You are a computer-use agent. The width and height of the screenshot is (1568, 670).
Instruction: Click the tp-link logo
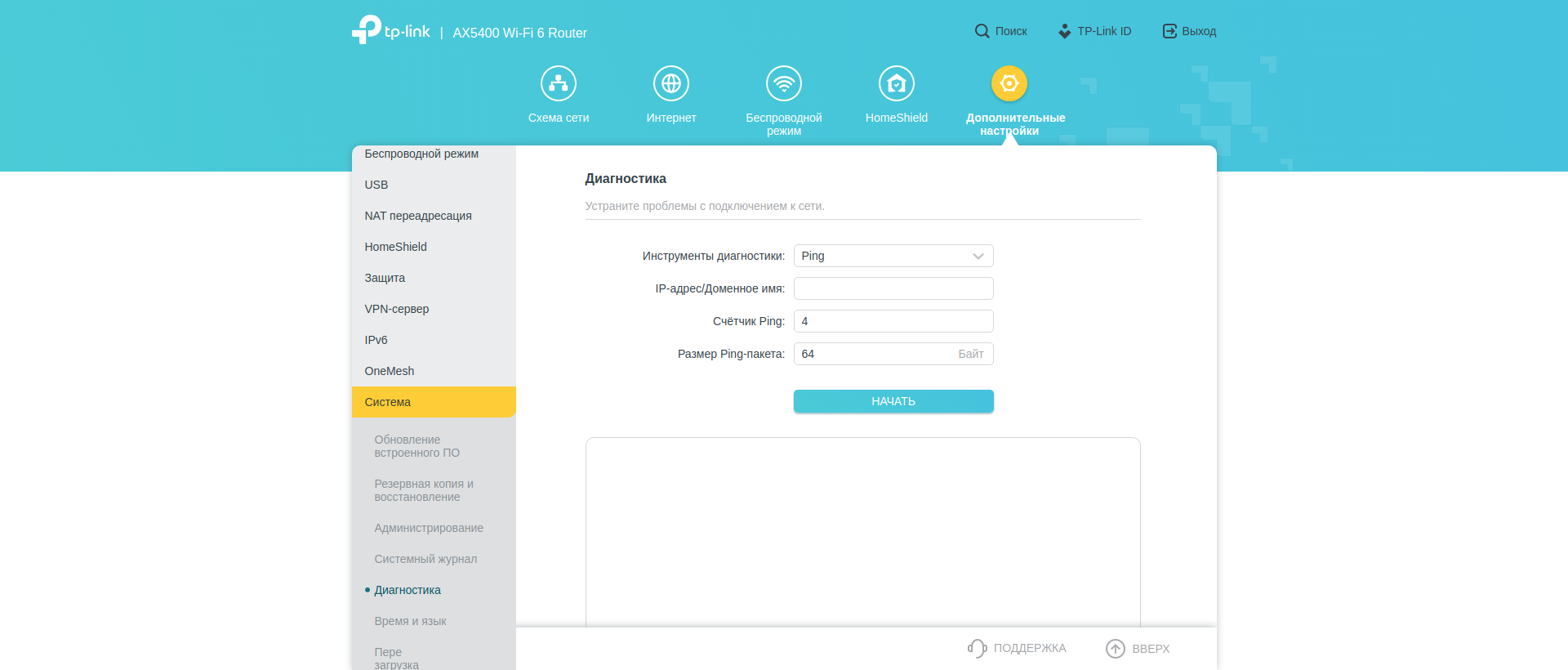point(391,30)
